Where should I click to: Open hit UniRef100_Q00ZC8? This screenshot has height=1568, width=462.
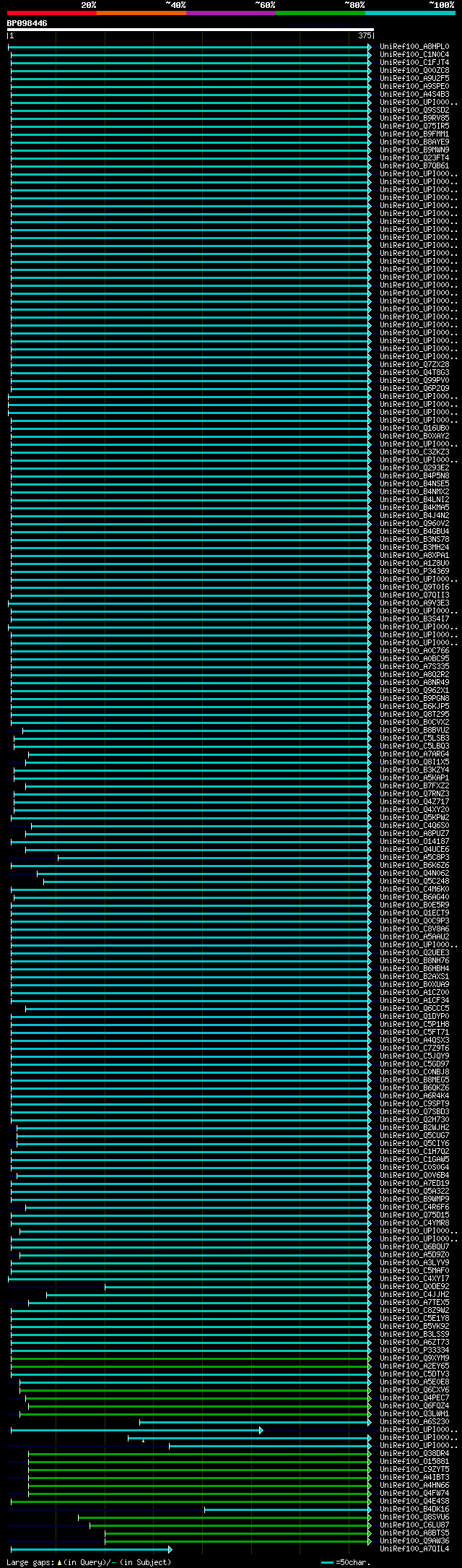[x=414, y=71]
